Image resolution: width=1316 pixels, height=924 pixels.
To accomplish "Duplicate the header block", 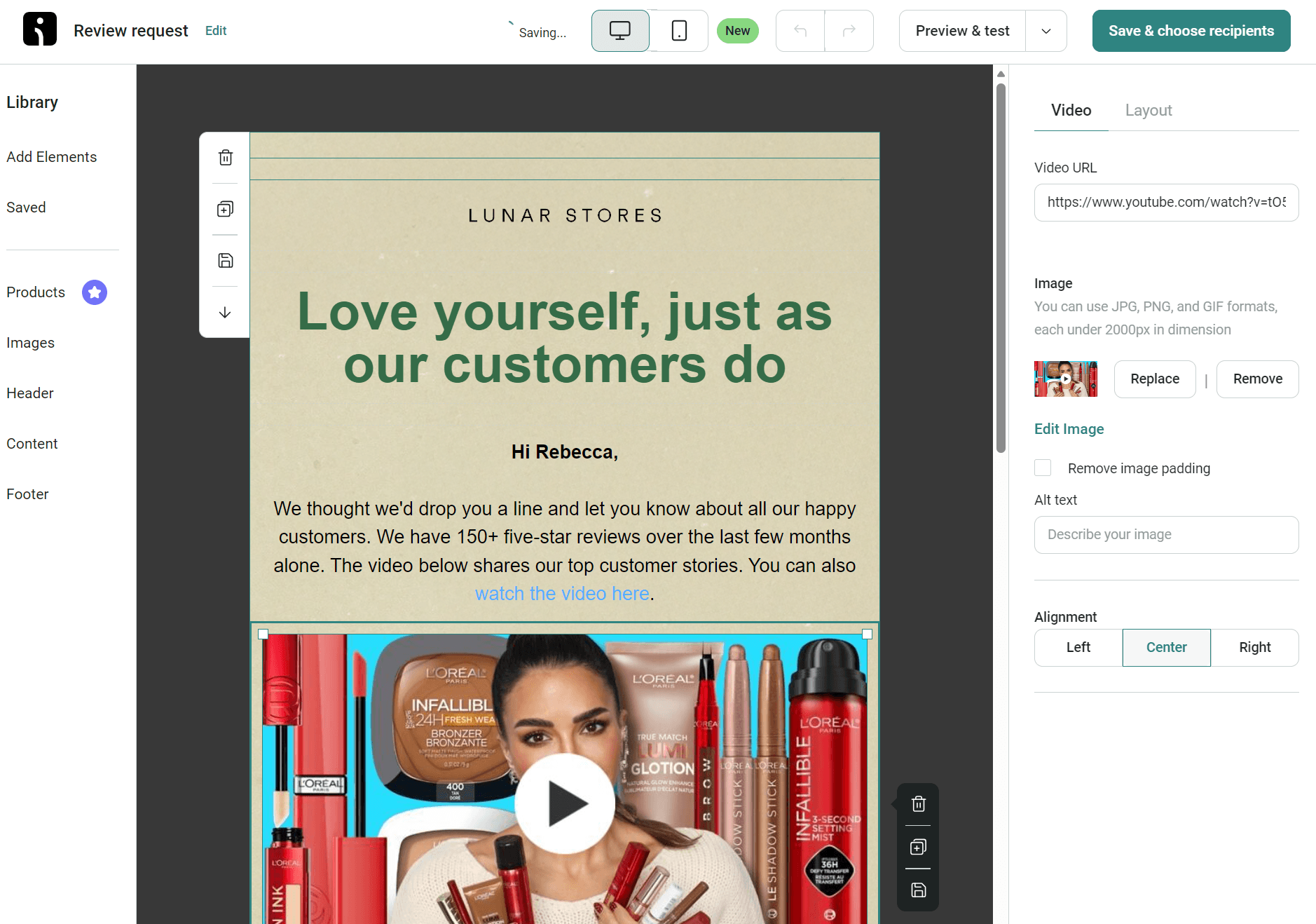I will tap(225, 209).
